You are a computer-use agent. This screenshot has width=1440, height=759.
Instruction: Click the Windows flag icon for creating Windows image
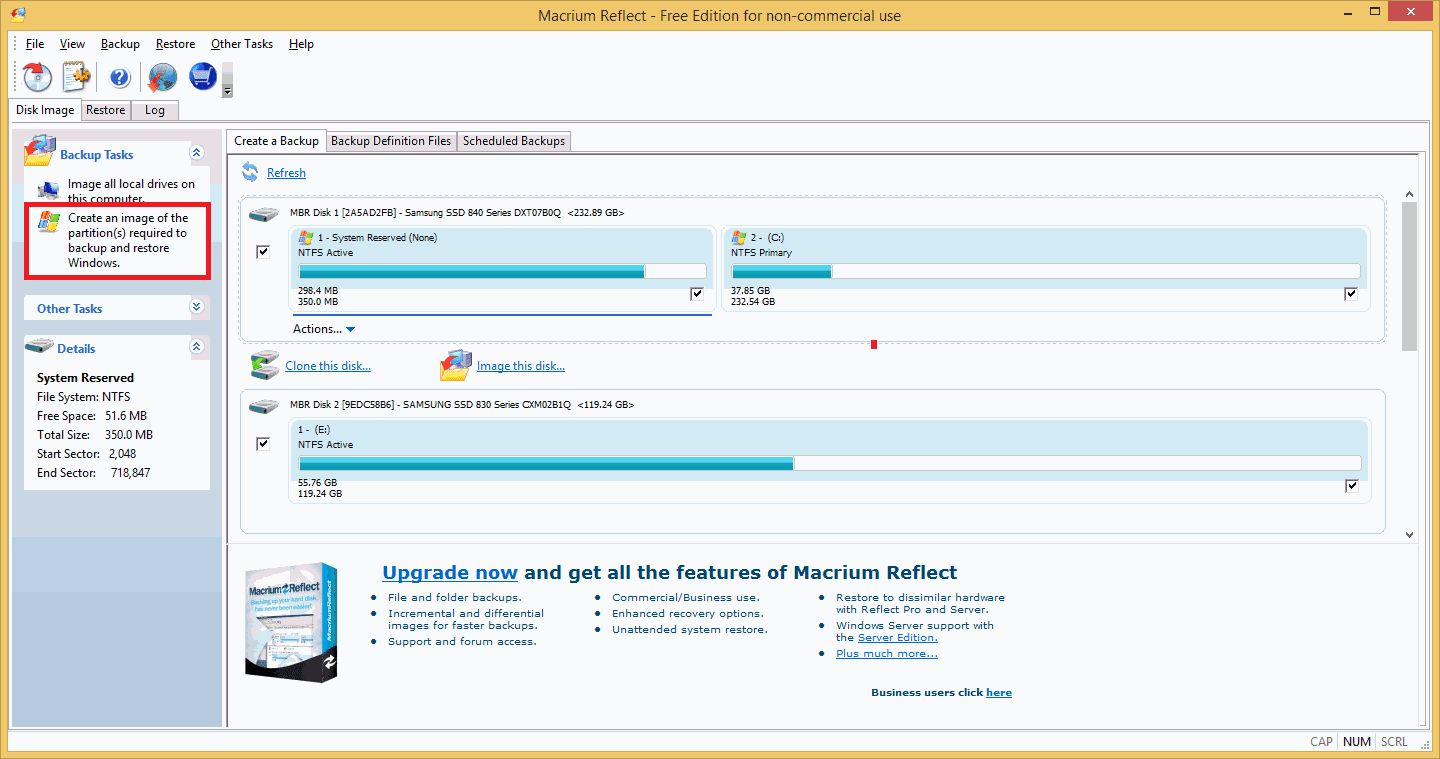click(48, 221)
